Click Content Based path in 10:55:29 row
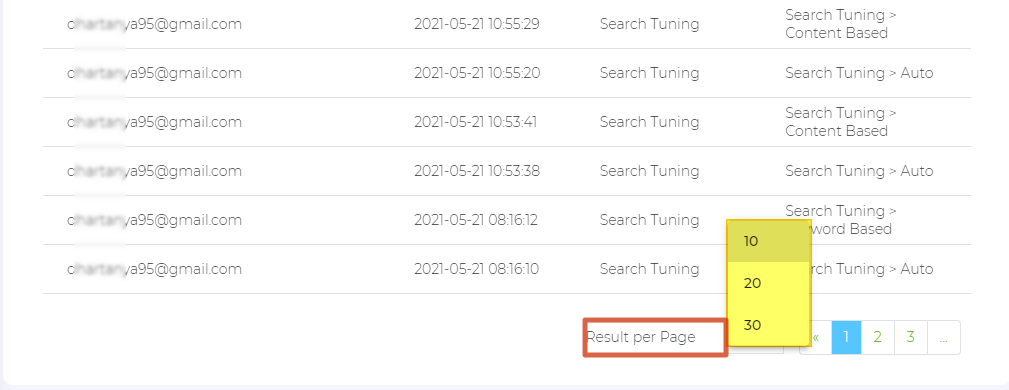 click(x=841, y=24)
